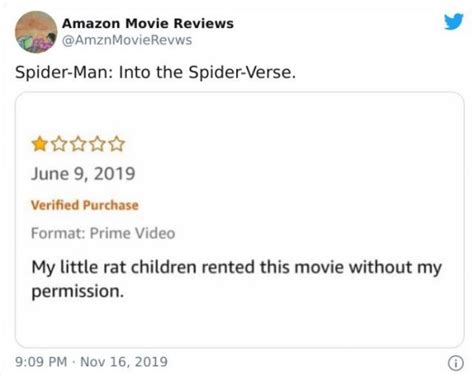Click the Verified Purchase label

point(85,205)
